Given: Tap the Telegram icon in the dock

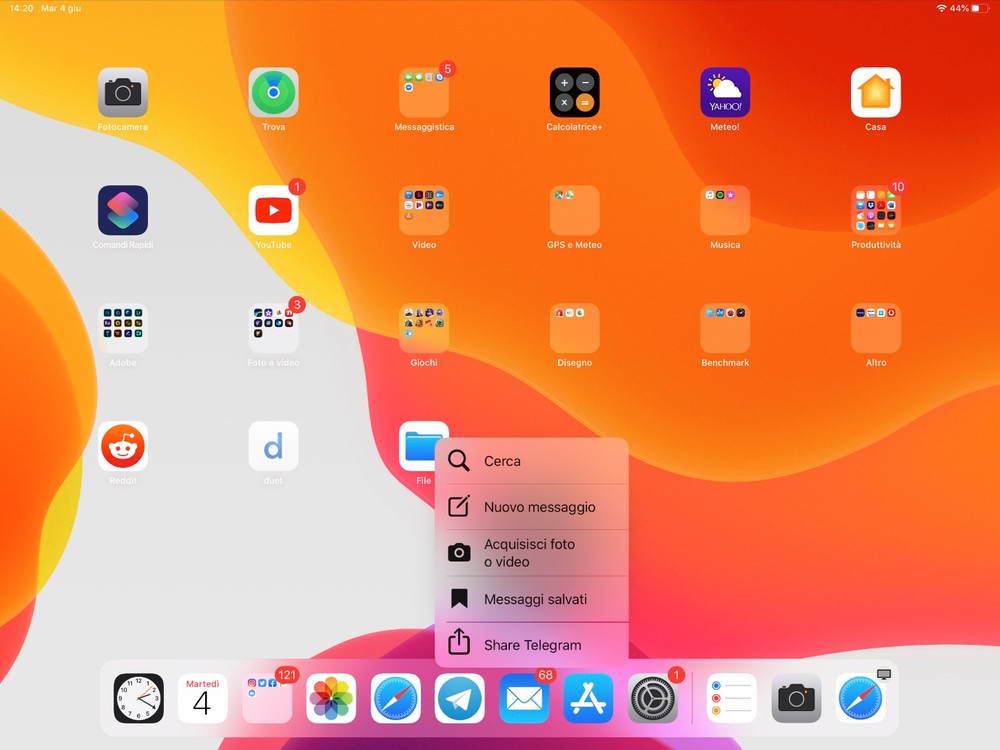Looking at the screenshot, I should pyautogui.click(x=459, y=698).
